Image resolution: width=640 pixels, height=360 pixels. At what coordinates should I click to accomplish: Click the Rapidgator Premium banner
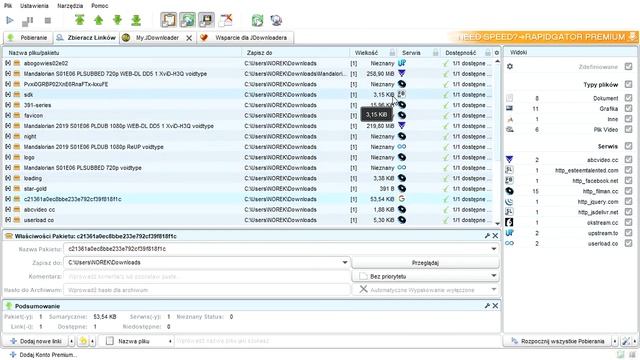[x=543, y=37]
